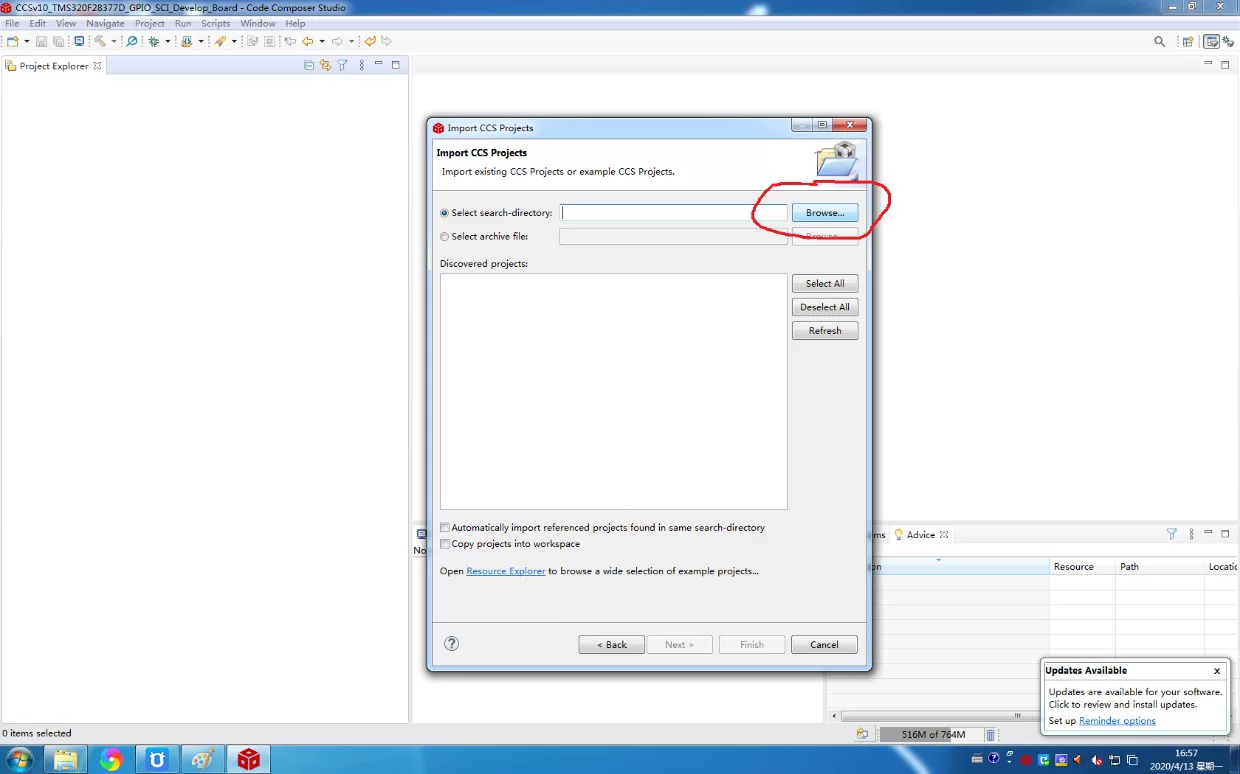Click the Last Edit Location icon
Image resolution: width=1240 pixels, height=774 pixels.
290,41
